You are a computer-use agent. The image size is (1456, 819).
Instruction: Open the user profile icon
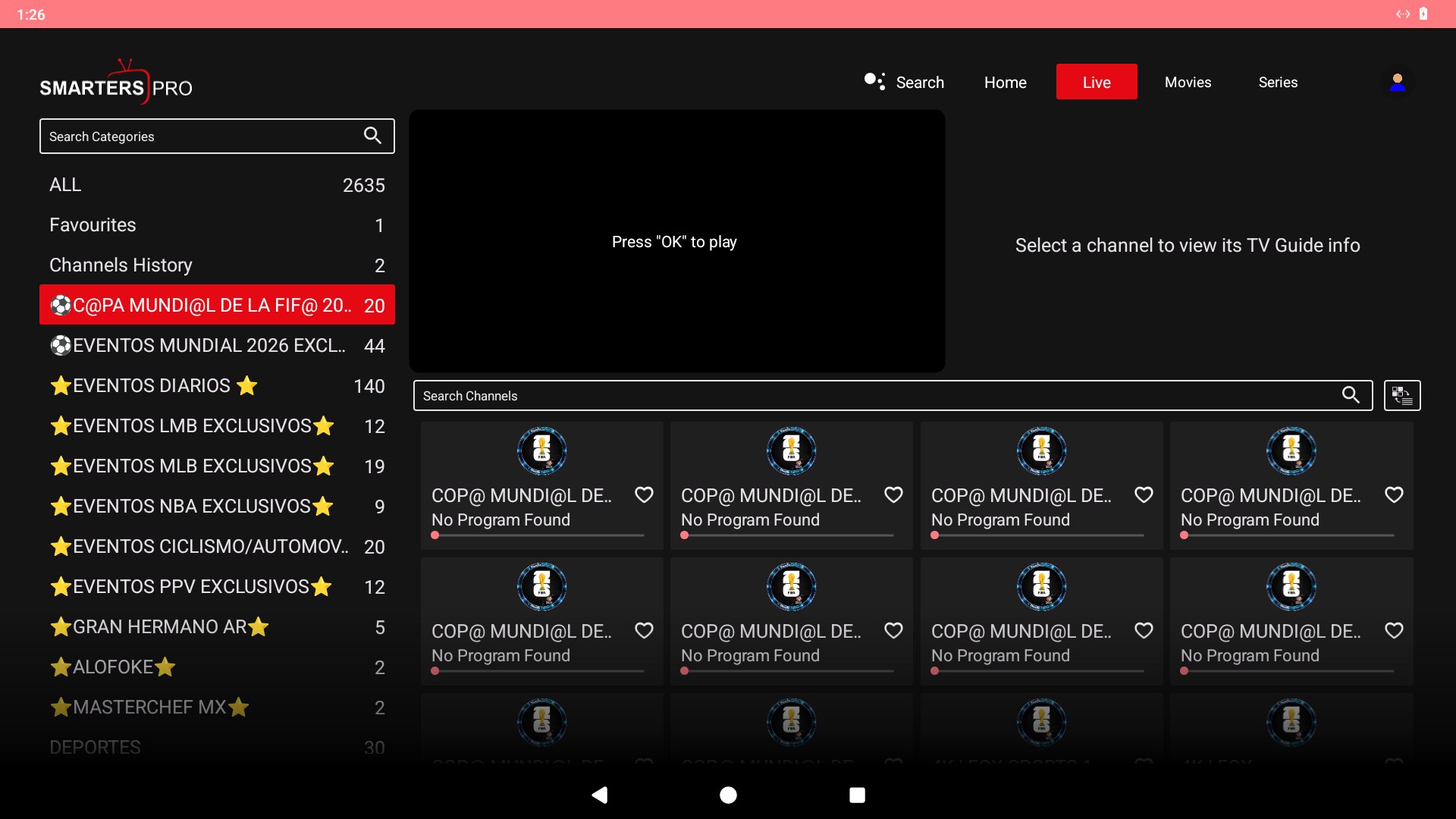coord(1397,82)
